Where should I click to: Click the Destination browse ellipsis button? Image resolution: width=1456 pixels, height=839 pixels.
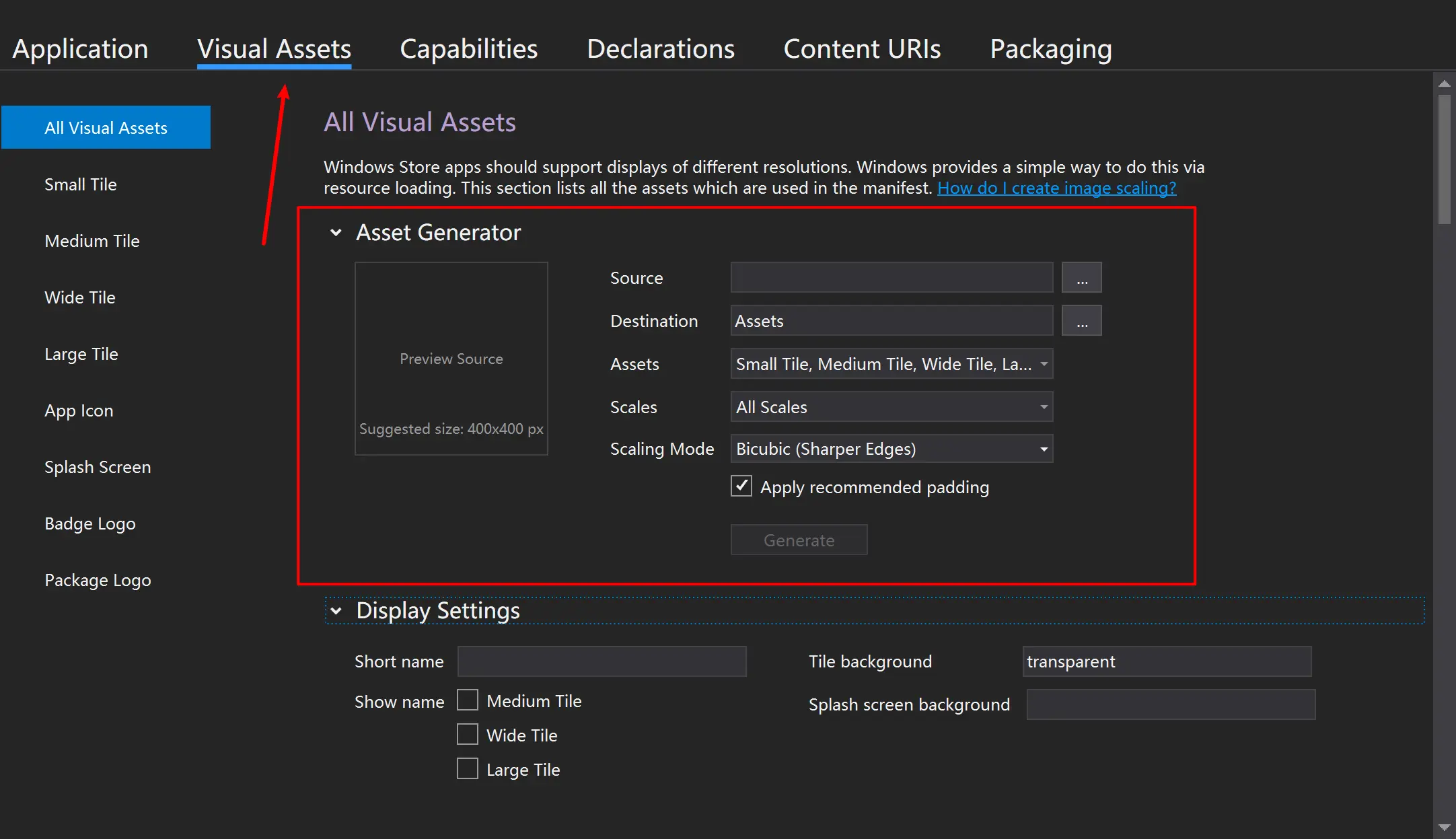click(1081, 321)
